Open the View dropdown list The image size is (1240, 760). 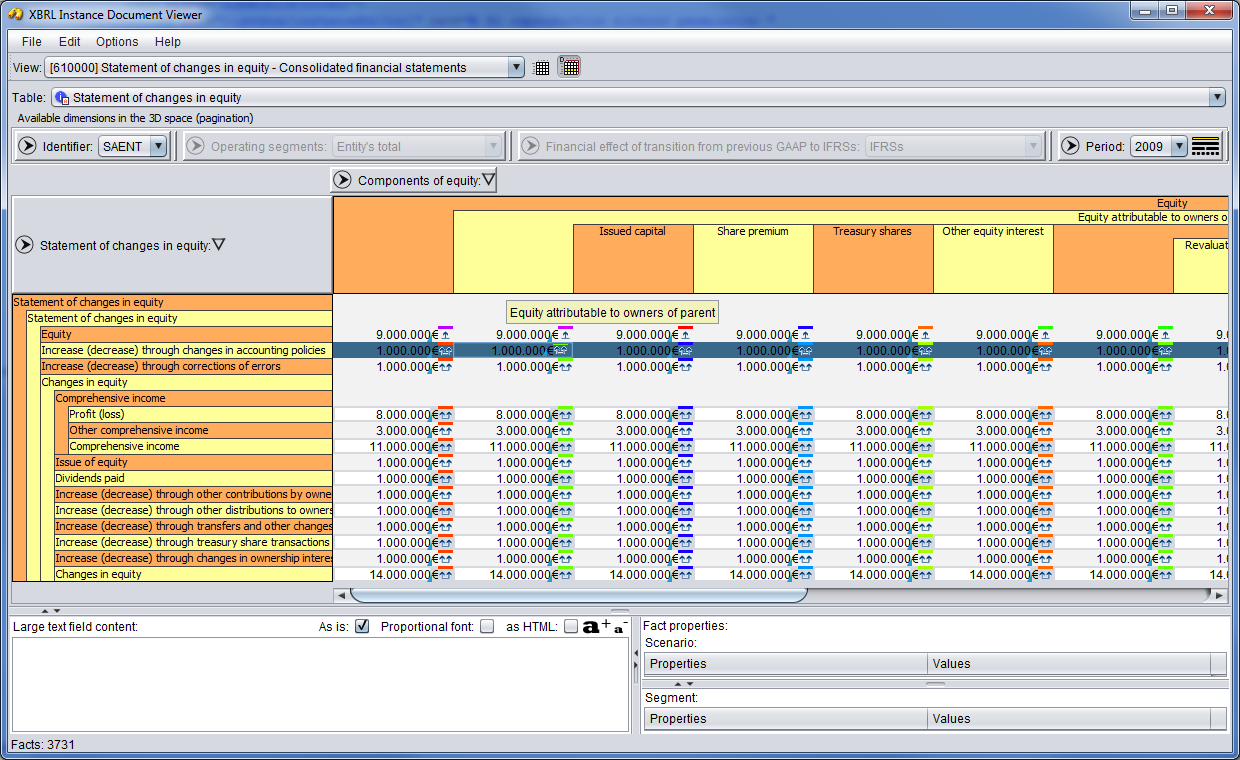(516, 68)
